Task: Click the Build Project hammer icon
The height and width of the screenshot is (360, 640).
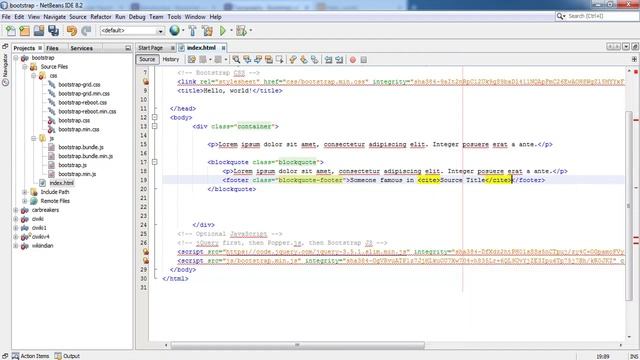Action: click(x=192, y=31)
